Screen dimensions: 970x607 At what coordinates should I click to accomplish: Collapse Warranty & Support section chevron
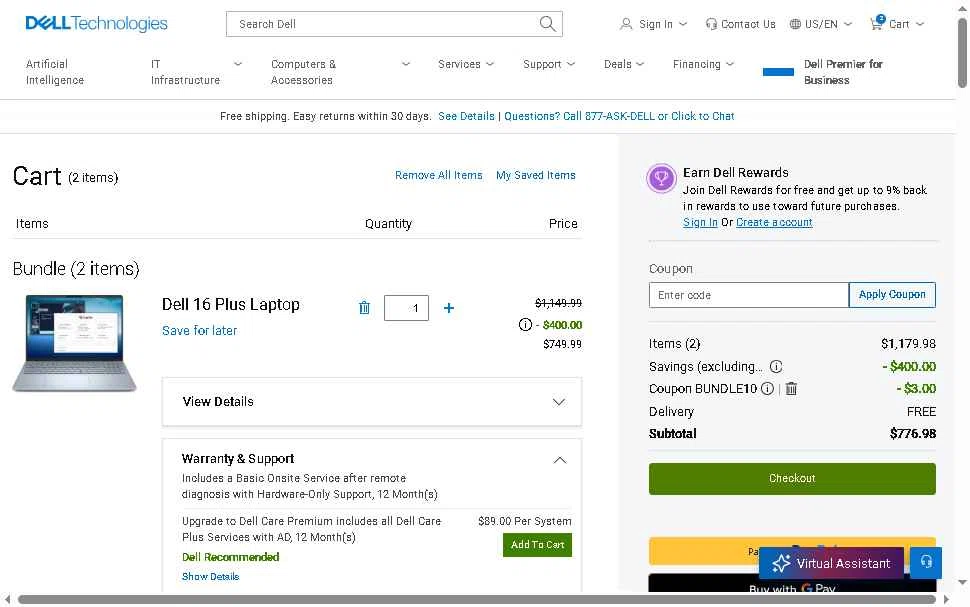pos(559,460)
